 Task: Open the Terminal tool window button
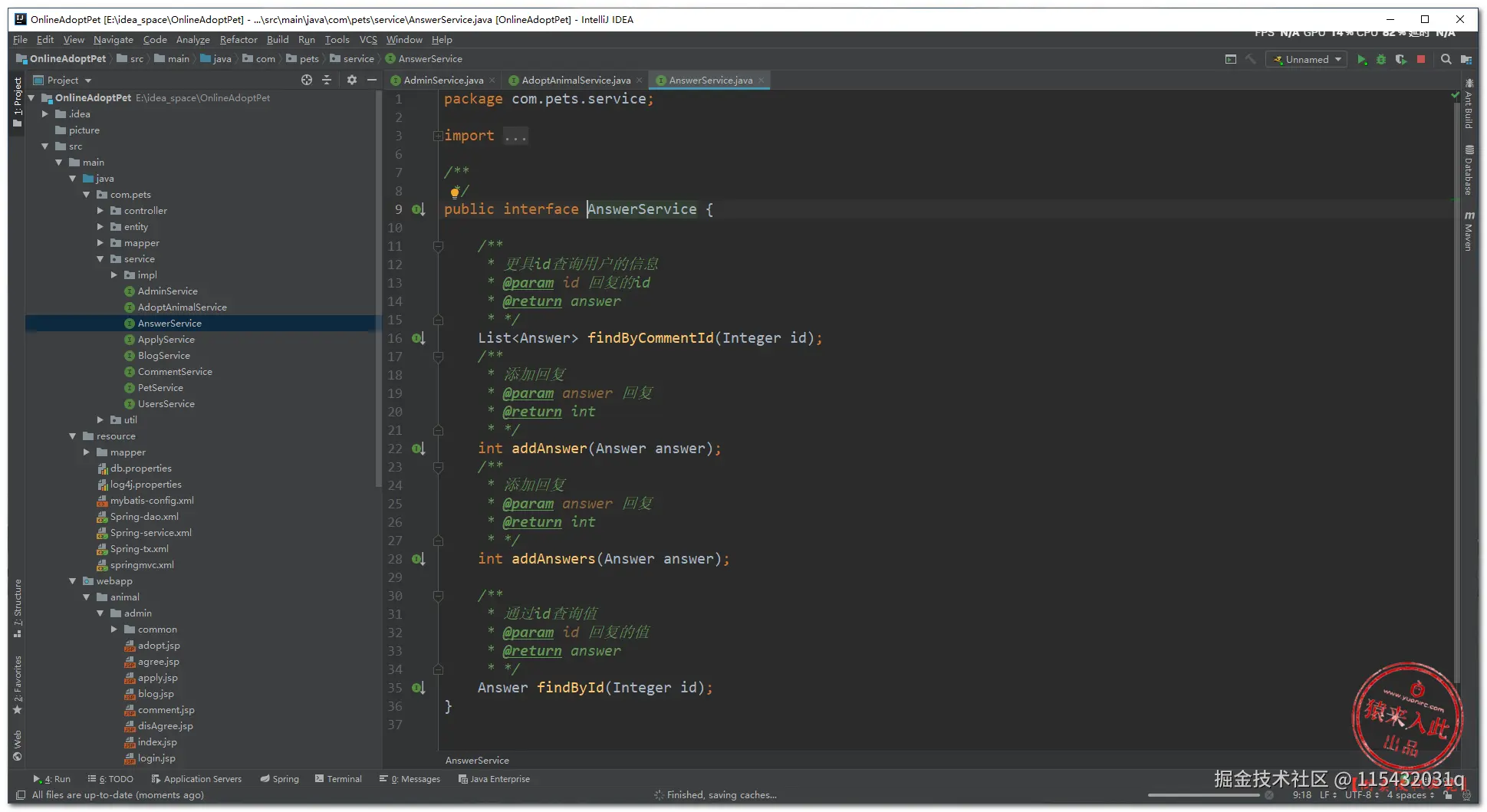point(338,779)
